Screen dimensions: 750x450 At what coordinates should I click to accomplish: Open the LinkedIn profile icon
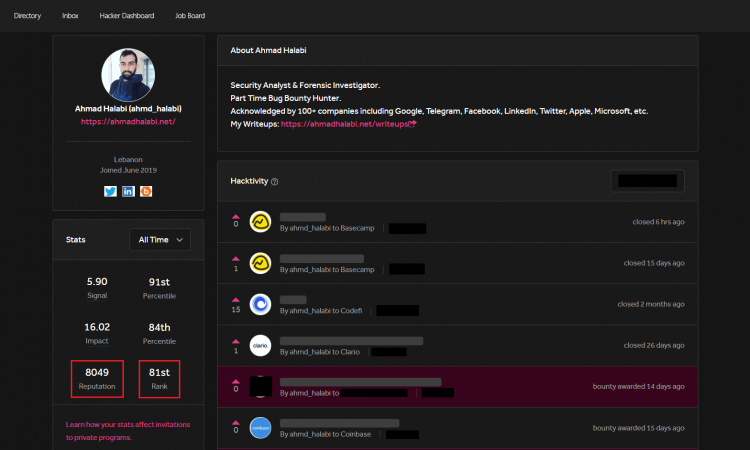click(x=128, y=191)
